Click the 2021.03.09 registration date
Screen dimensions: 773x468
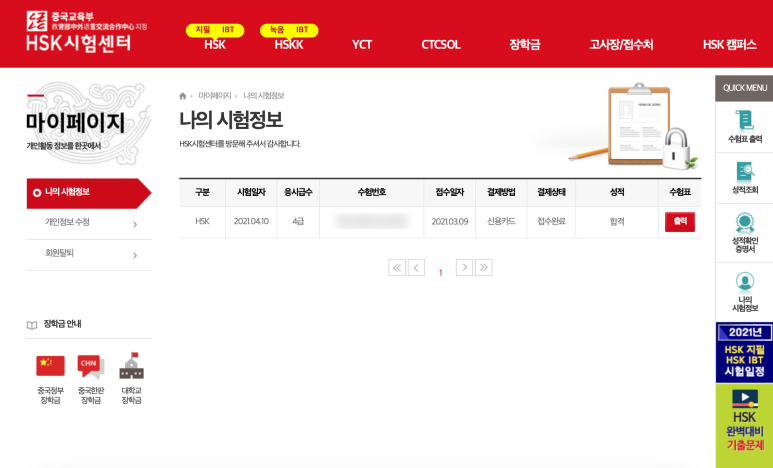coord(450,222)
